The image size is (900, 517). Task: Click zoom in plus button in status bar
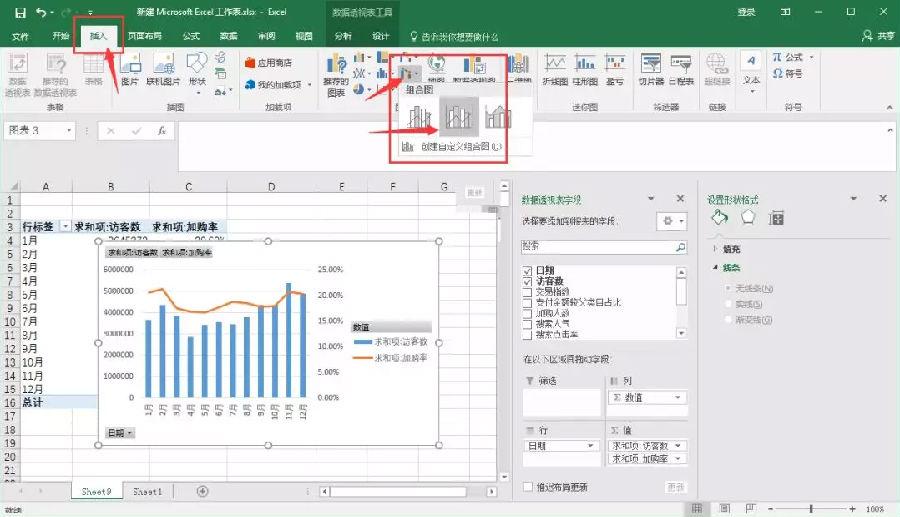[x=852, y=508]
